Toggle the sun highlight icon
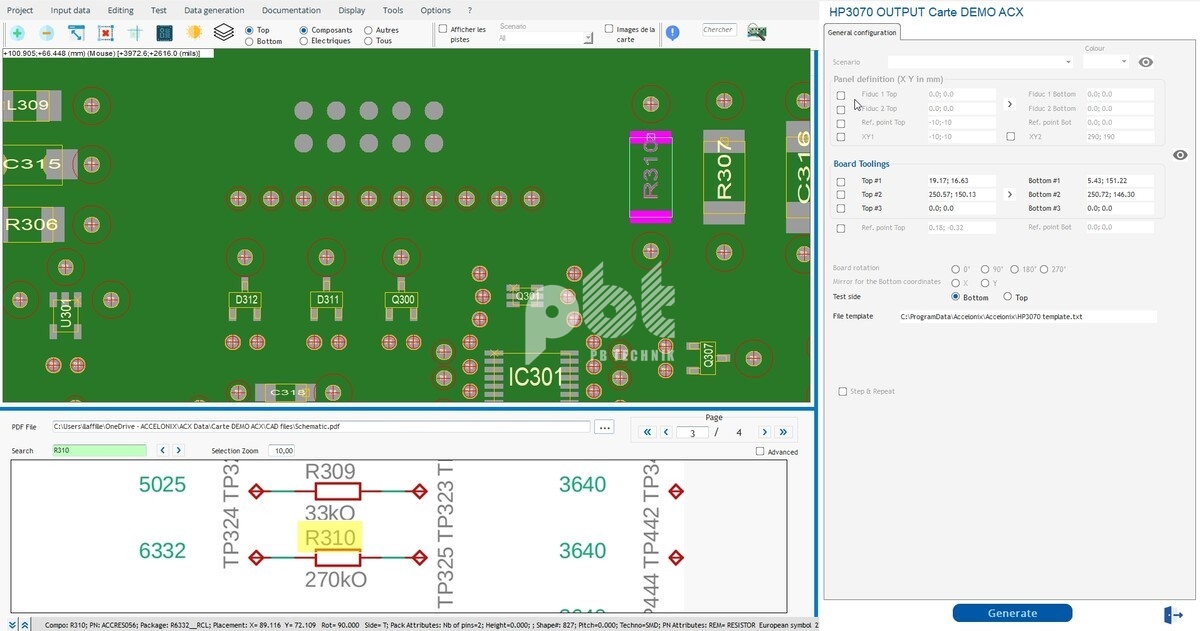This screenshot has width=1200, height=631. click(194, 33)
